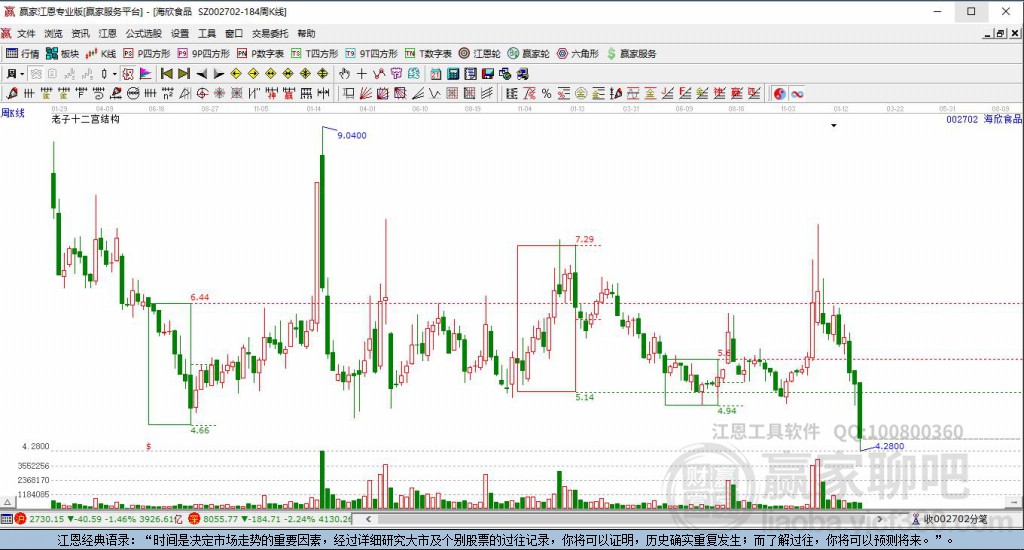Open P四方形 square chart

(147, 54)
